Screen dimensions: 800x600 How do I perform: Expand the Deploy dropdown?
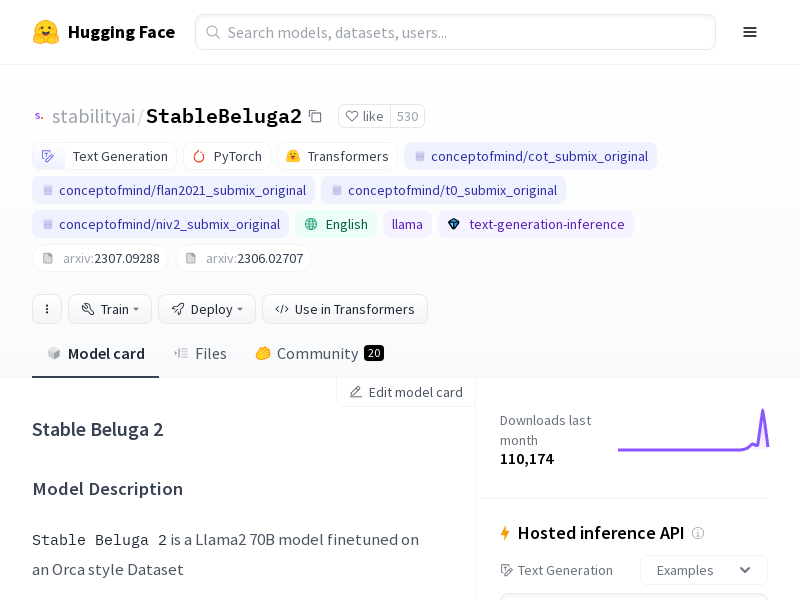(x=207, y=309)
